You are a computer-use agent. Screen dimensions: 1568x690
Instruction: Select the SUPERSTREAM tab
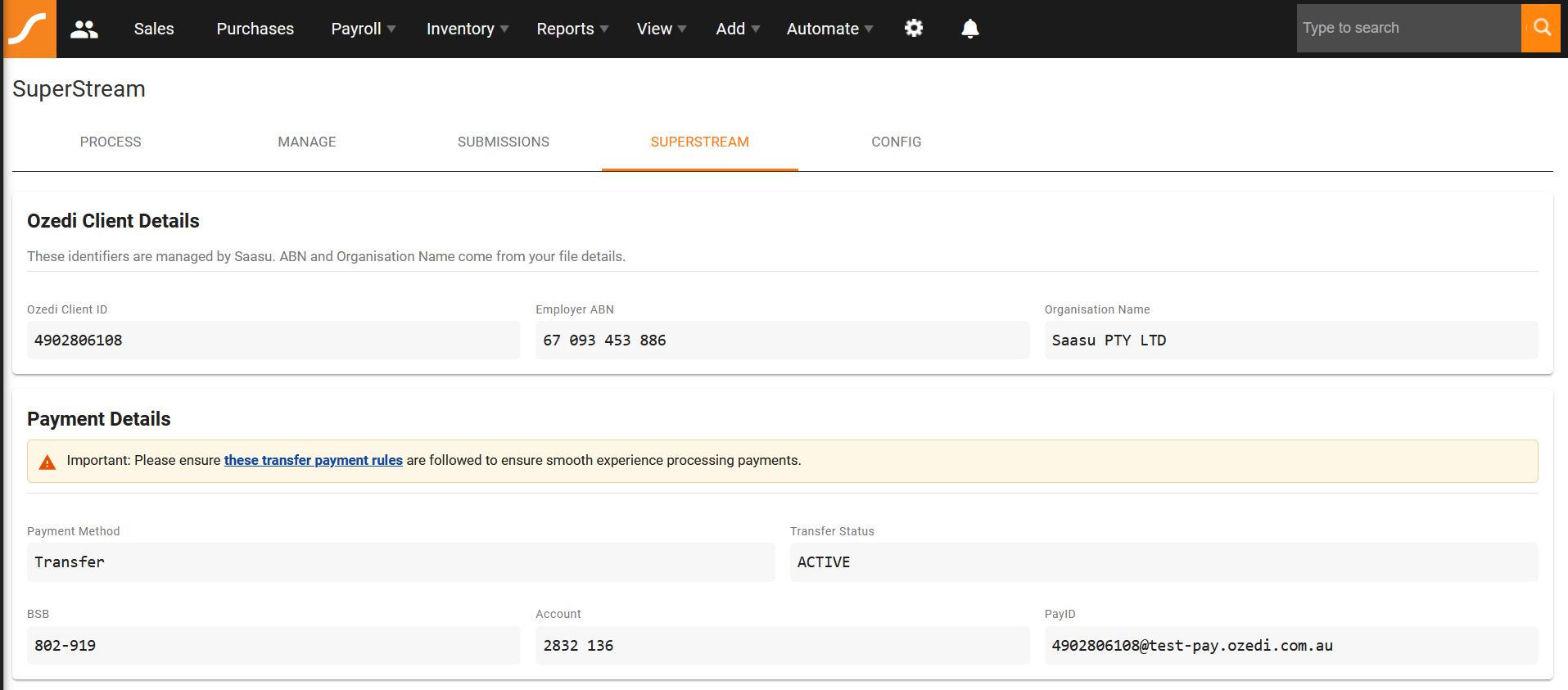coord(700,142)
